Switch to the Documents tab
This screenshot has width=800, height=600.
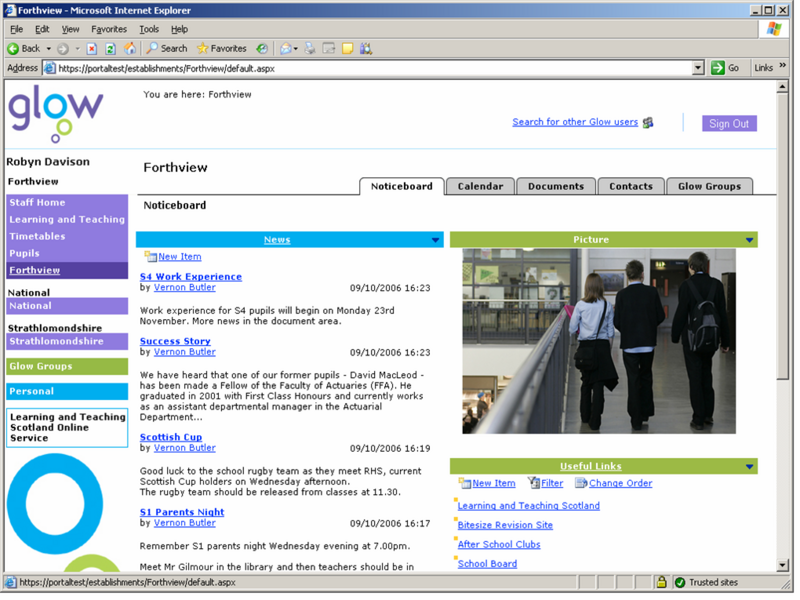556,187
